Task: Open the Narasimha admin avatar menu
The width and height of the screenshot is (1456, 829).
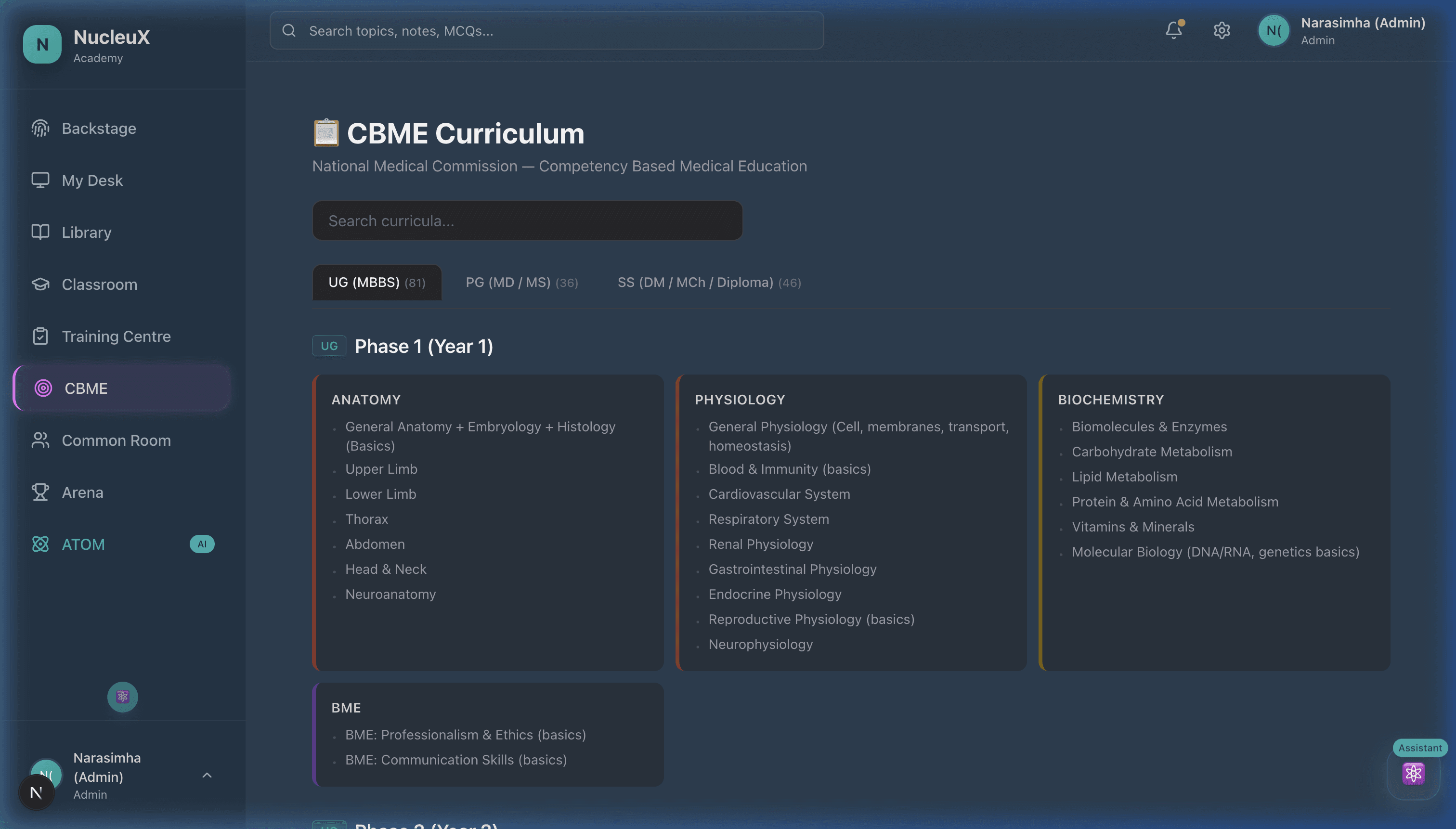Action: pyautogui.click(x=1274, y=30)
